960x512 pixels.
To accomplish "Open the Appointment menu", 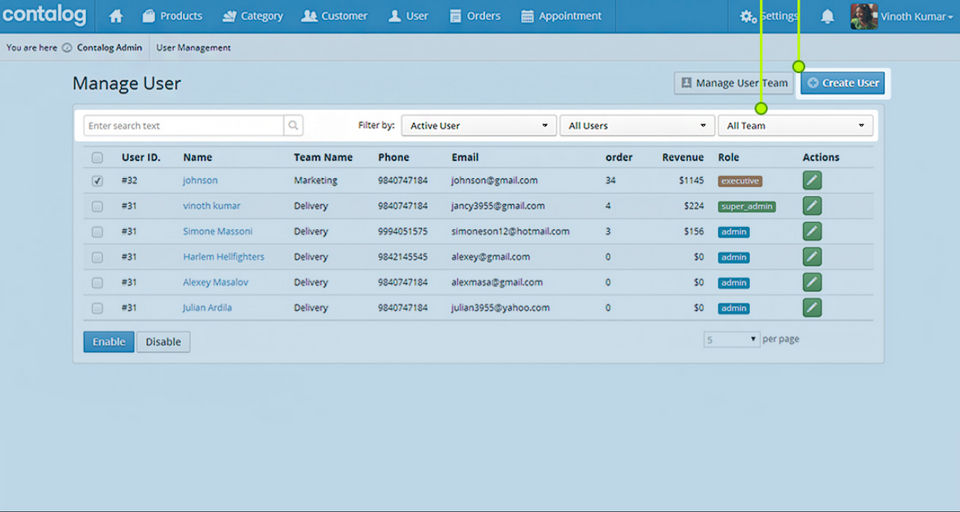I will pos(561,16).
